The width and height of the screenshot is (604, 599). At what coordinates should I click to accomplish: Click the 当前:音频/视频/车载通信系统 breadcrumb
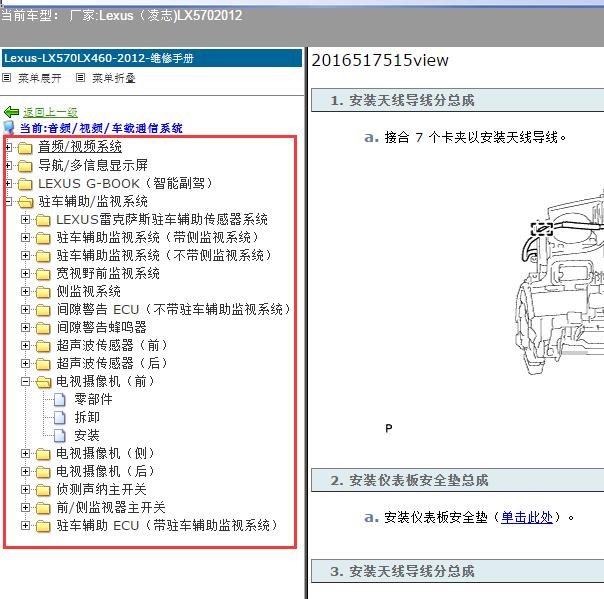(x=101, y=128)
